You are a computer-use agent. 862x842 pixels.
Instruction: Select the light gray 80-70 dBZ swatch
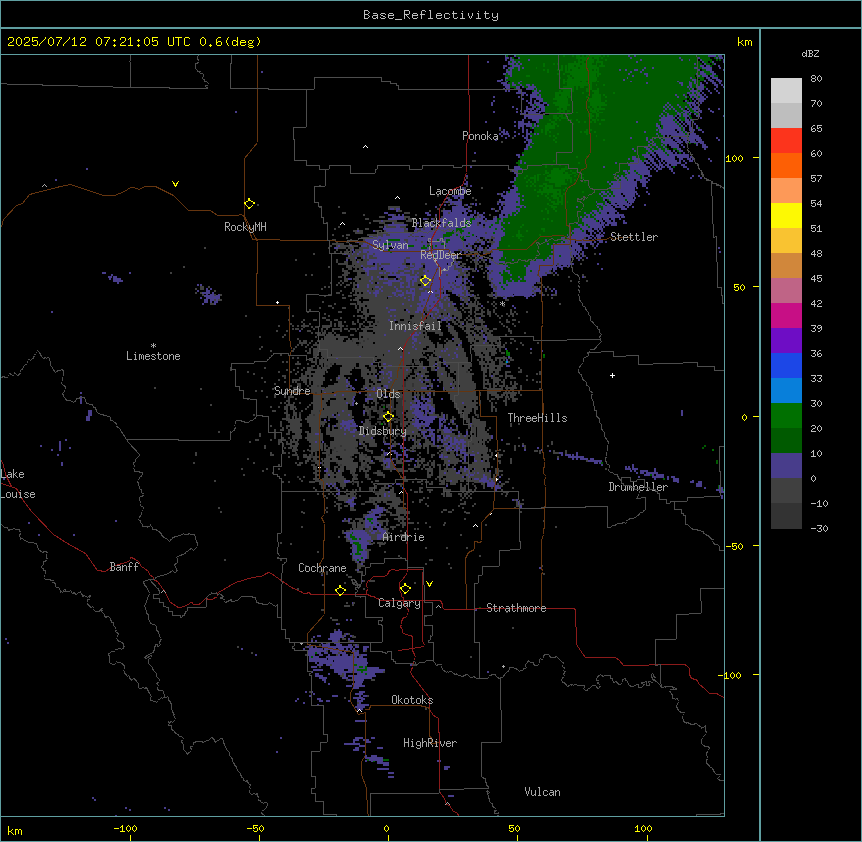point(786,91)
